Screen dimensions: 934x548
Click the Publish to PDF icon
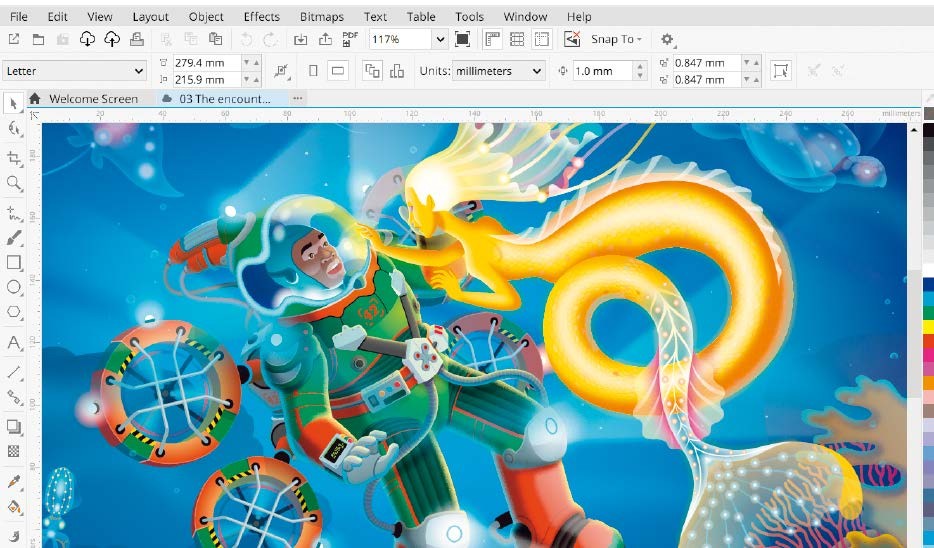[x=350, y=39]
